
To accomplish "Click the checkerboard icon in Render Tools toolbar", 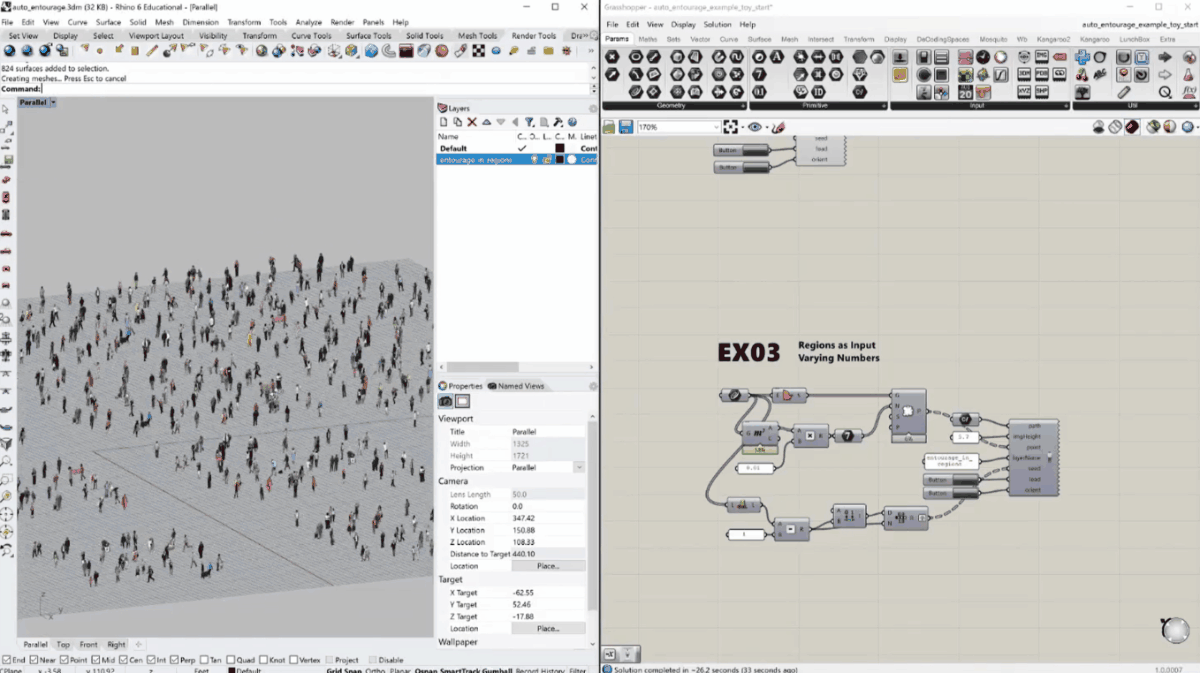I will click(479, 50).
